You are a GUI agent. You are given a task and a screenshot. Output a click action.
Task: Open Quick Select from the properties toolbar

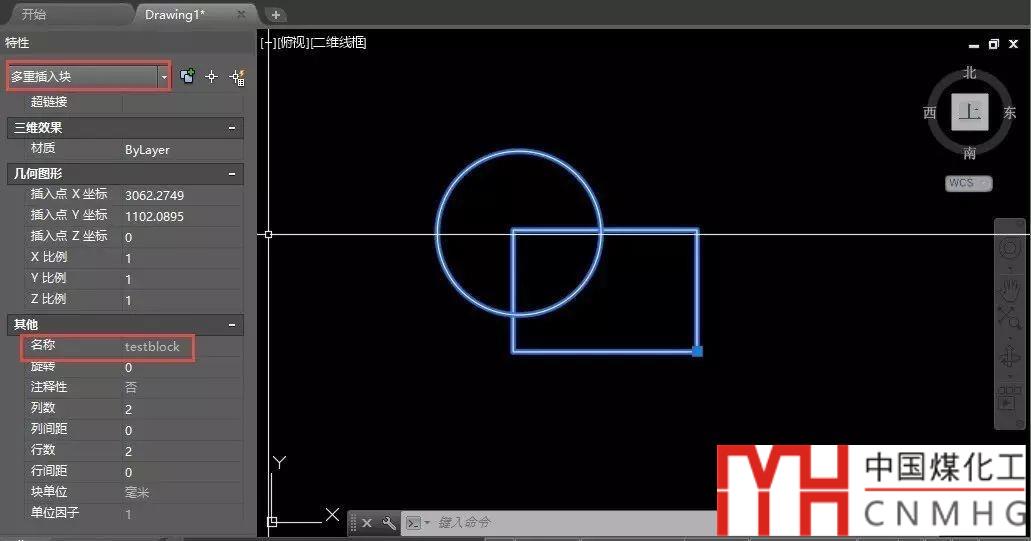(x=237, y=77)
